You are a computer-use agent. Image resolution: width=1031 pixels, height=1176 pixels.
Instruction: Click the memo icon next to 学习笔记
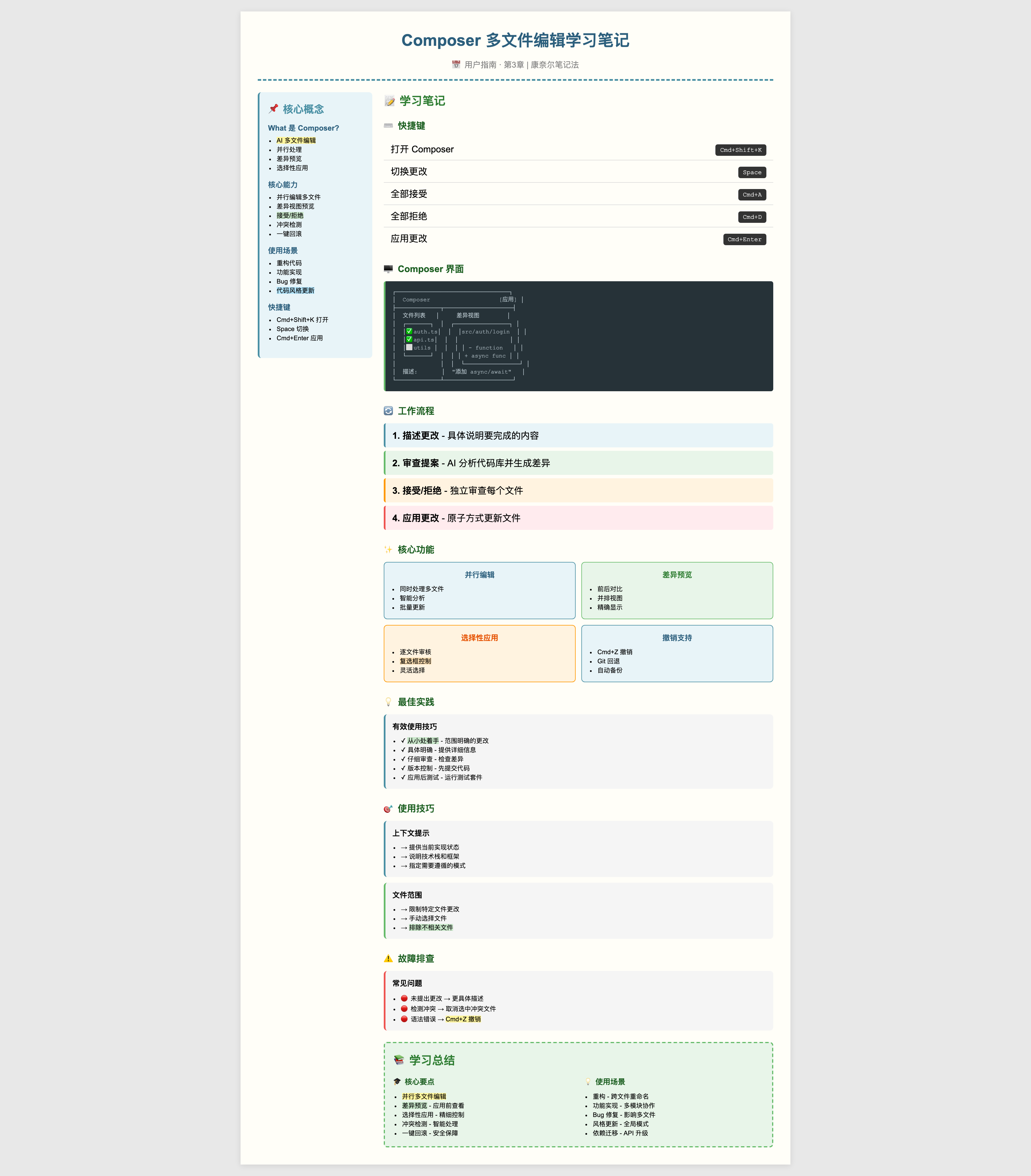pos(389,101)
